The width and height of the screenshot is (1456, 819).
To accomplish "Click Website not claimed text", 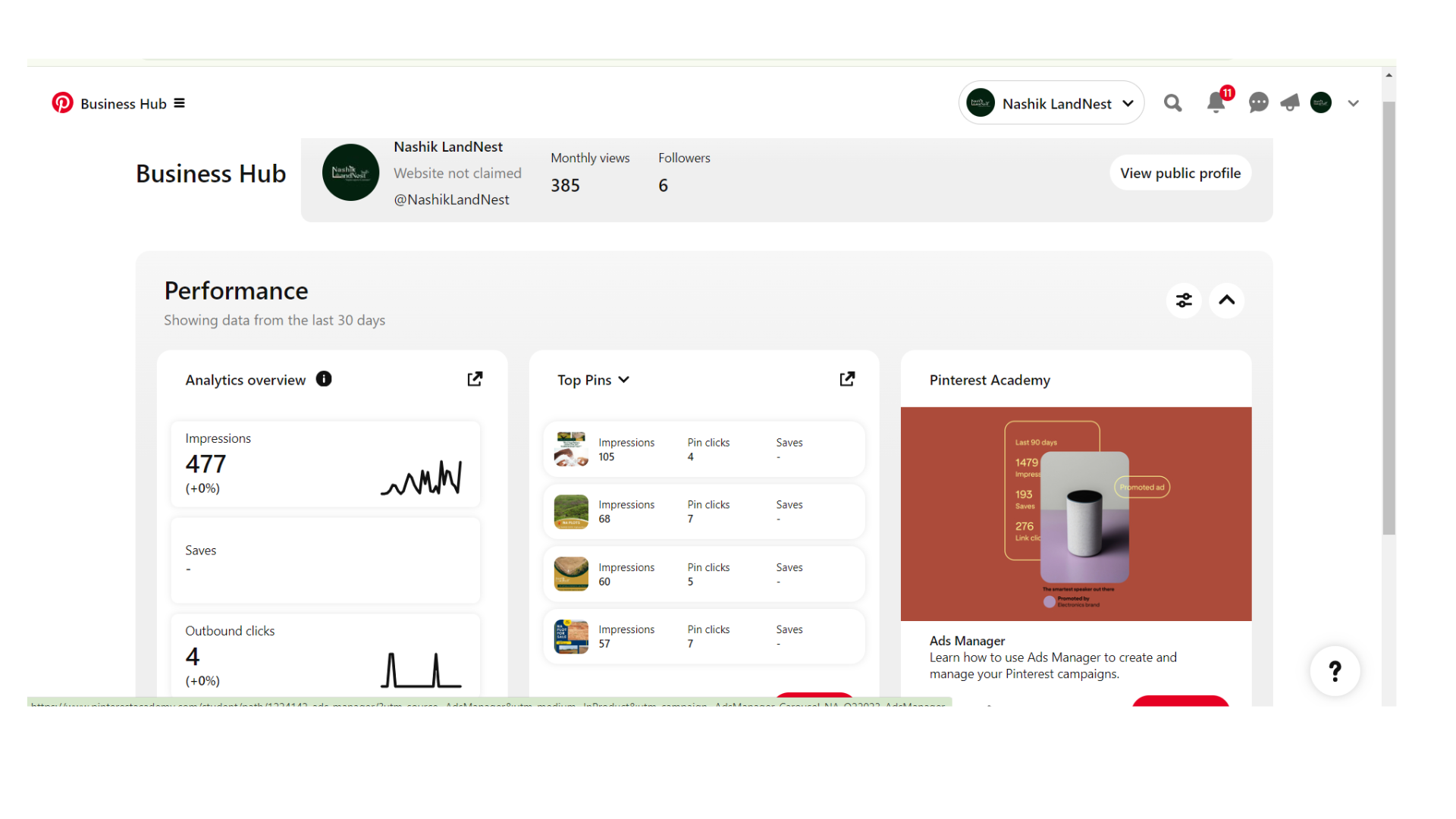I will [x=457, y=173].
